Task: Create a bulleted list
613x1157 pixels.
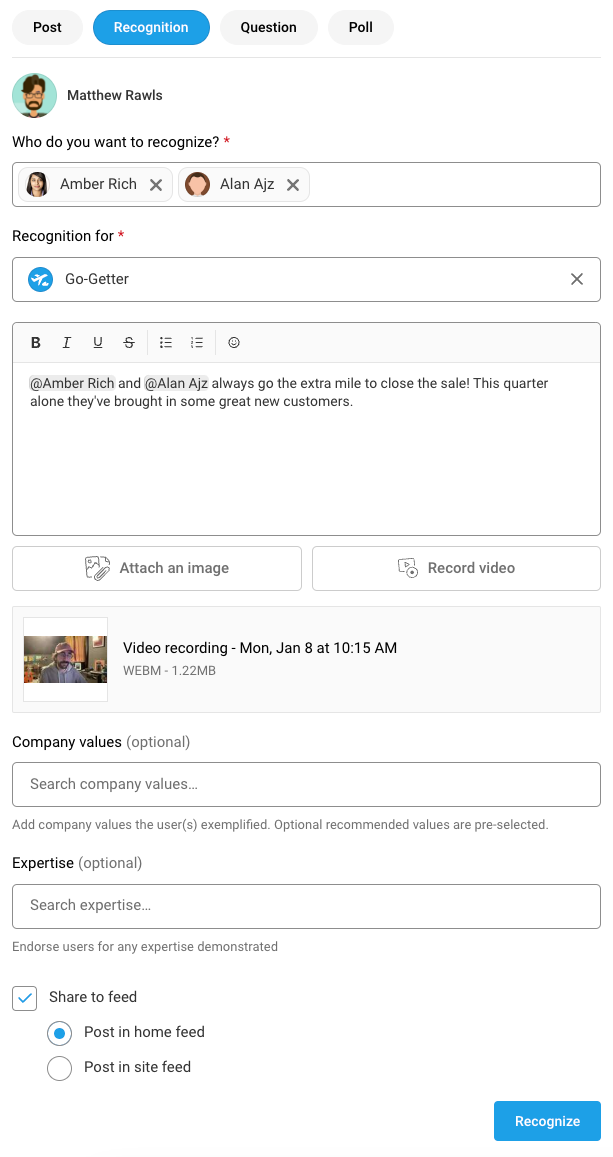Action: [x=165, y=342]
